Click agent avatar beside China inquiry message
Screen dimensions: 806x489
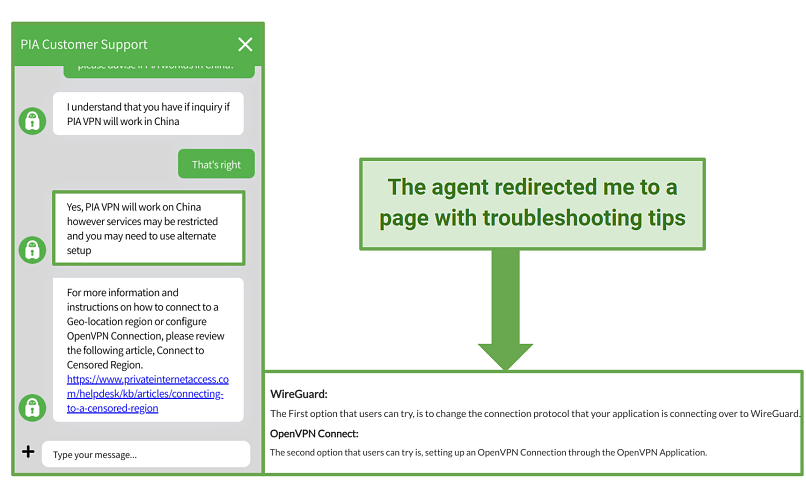(x=32, y=121)
